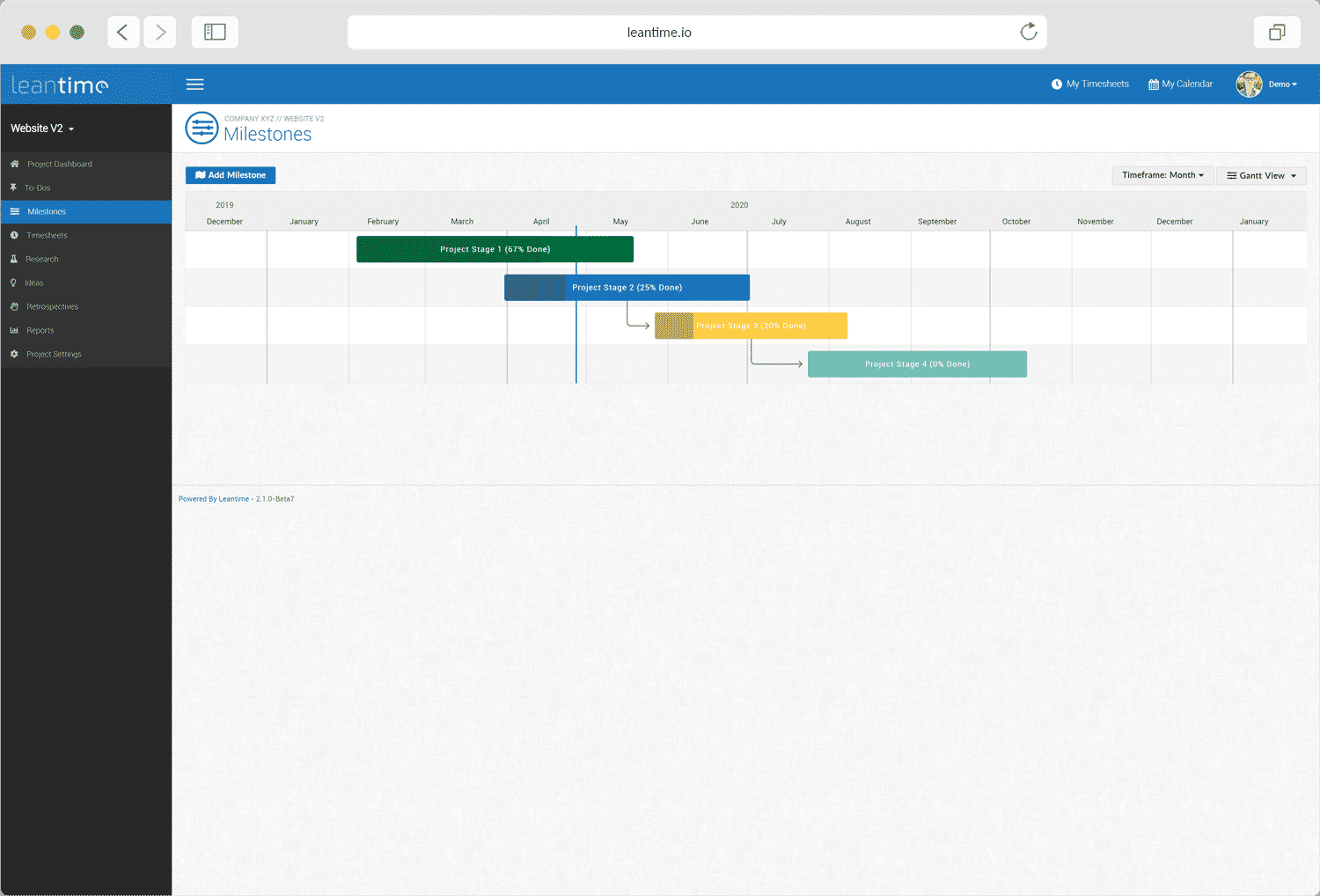Image resolution: width=1320 pixels, height=896 pixels.
Task: Open Timesheets via clock icon
Action: 15,235
